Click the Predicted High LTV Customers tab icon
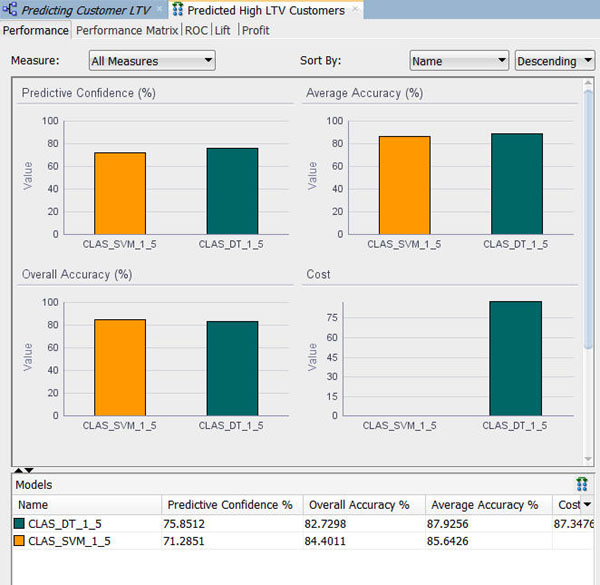600x585 pixels. [x=178, y=10]
